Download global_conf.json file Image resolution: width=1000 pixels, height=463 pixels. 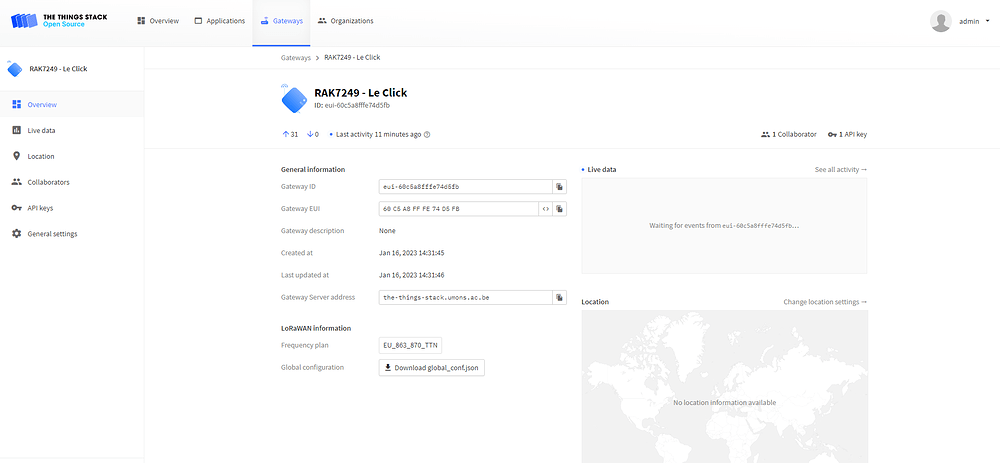pyautogui.click(x=432, y=368)
